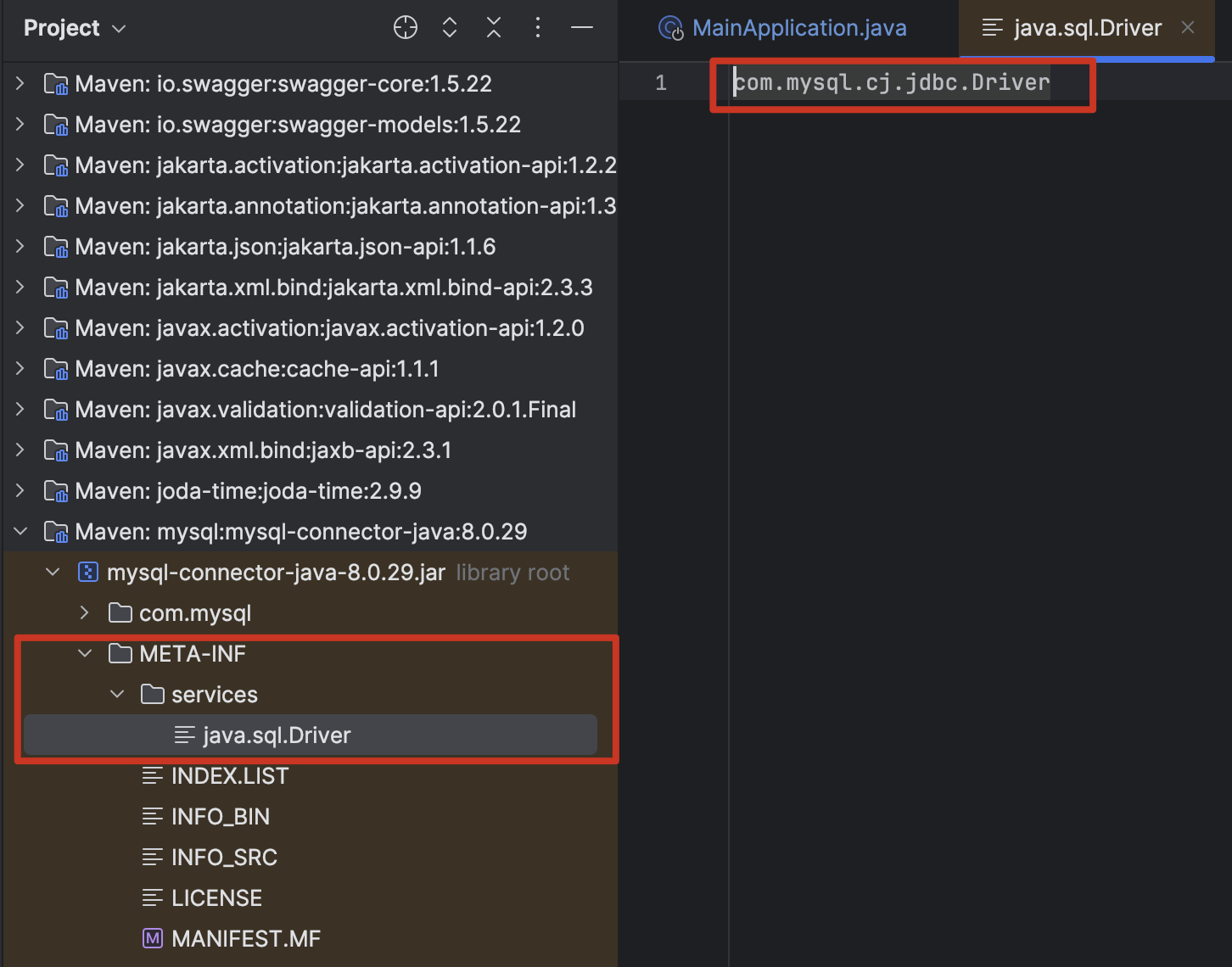Expand Maven: jakarta.xml.bind-api:2.3.3 node

click(x=20, y=287)
